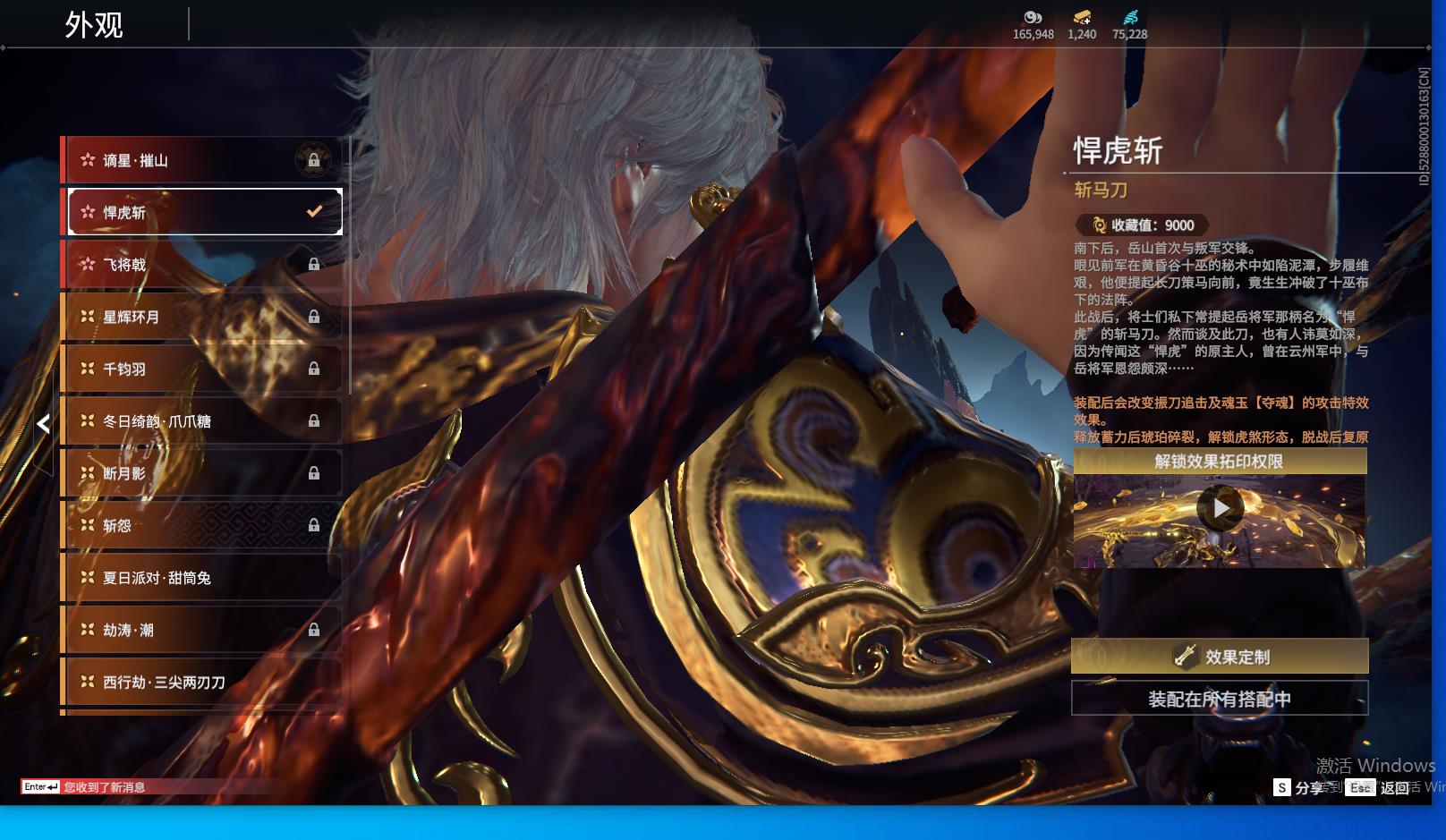Play the skin effect preview video
Viewport: 1446px width, 840px height.
[x=1220, y=509]
